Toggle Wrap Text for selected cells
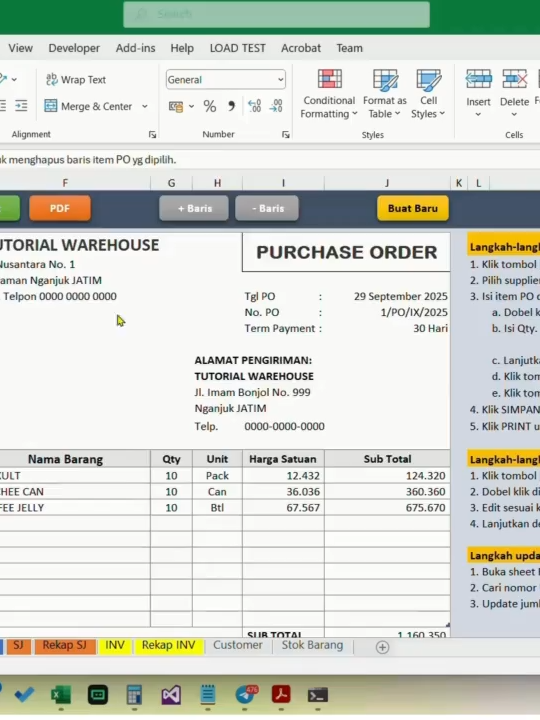 pyautogui.click(x=76, y=80)
